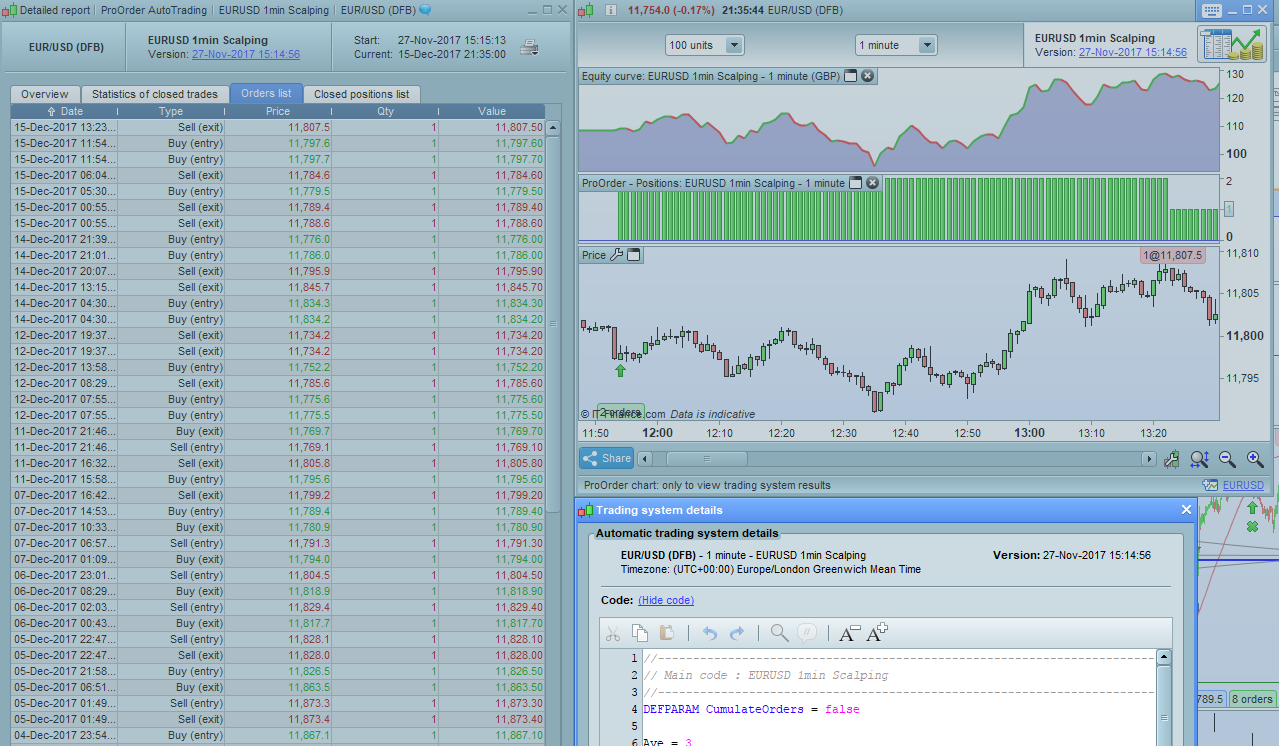Click the Share button

(x=606, y=458)
